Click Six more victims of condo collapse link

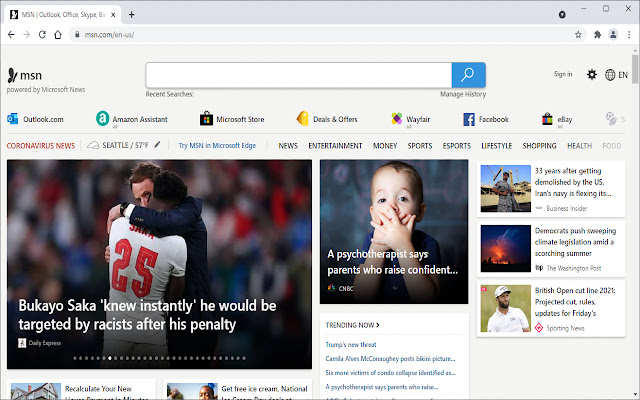coord(390,373)
